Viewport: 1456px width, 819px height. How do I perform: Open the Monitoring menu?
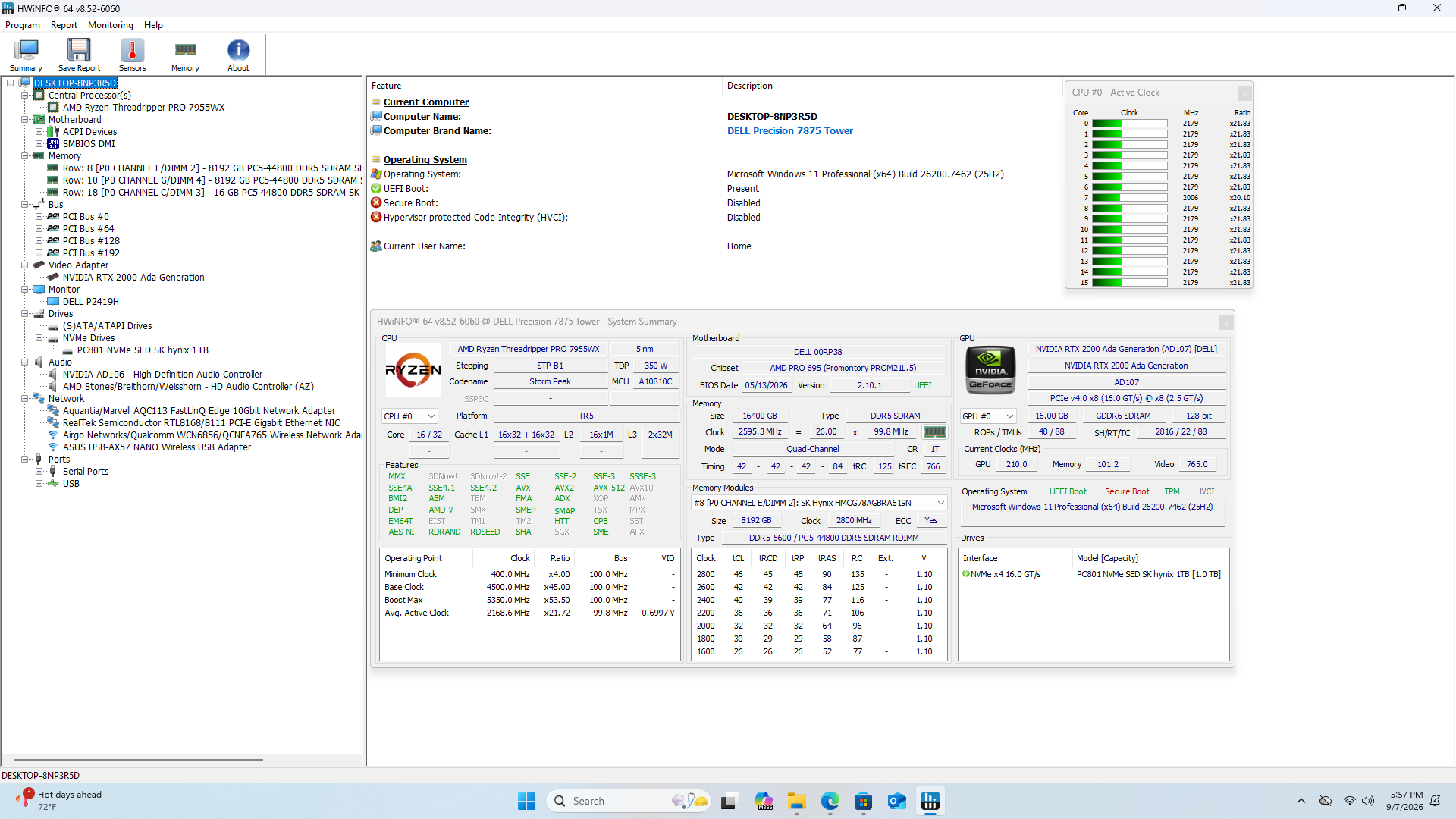tap(110, 25)
